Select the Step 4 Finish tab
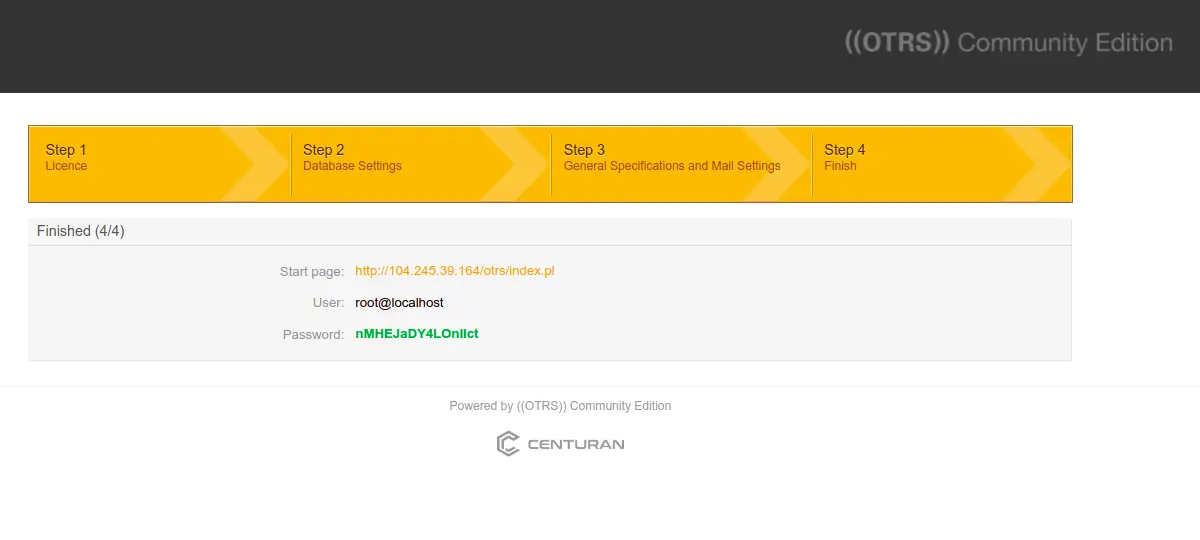1200x540 pixels. tap(942, 164)
